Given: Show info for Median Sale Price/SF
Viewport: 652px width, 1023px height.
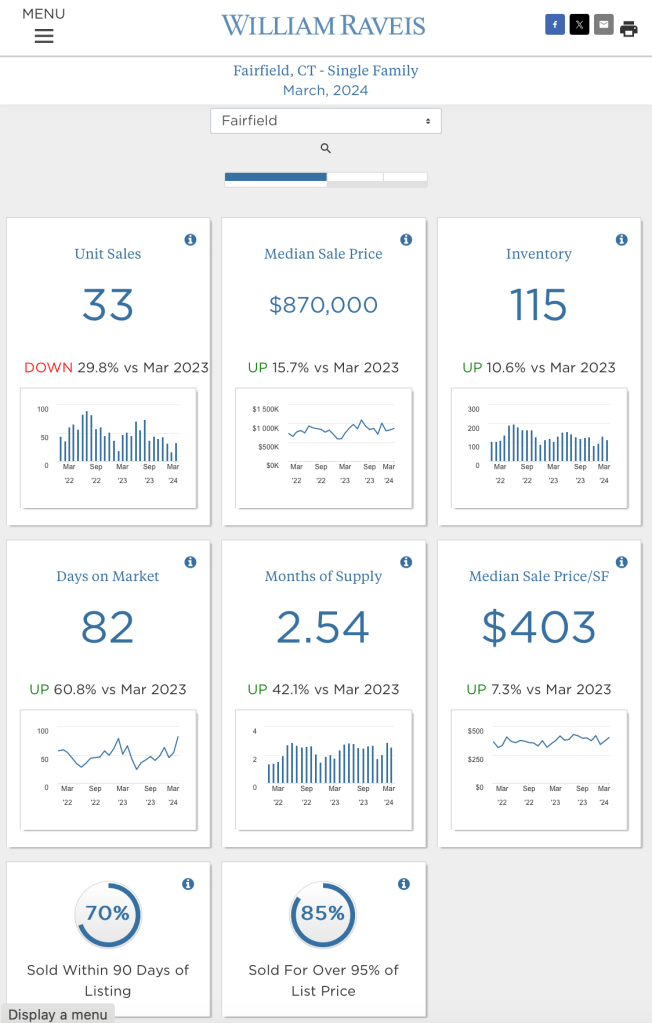Looking at the screenshot, I should click(x=621, y=562).
